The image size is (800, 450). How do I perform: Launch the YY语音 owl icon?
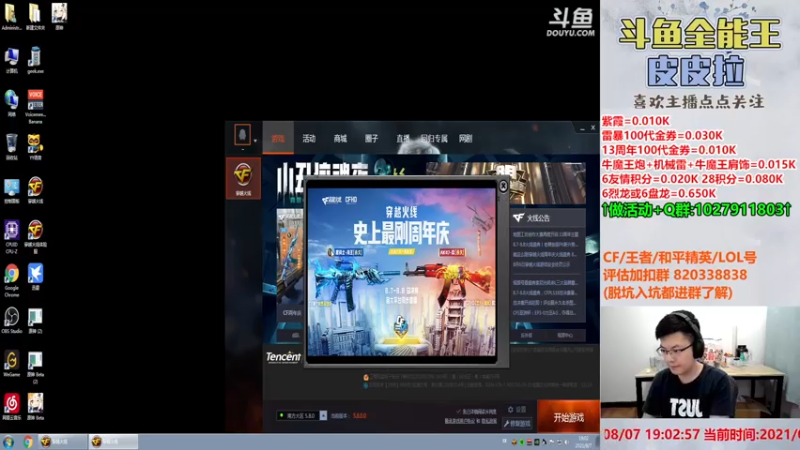click(x=35, y=147)
